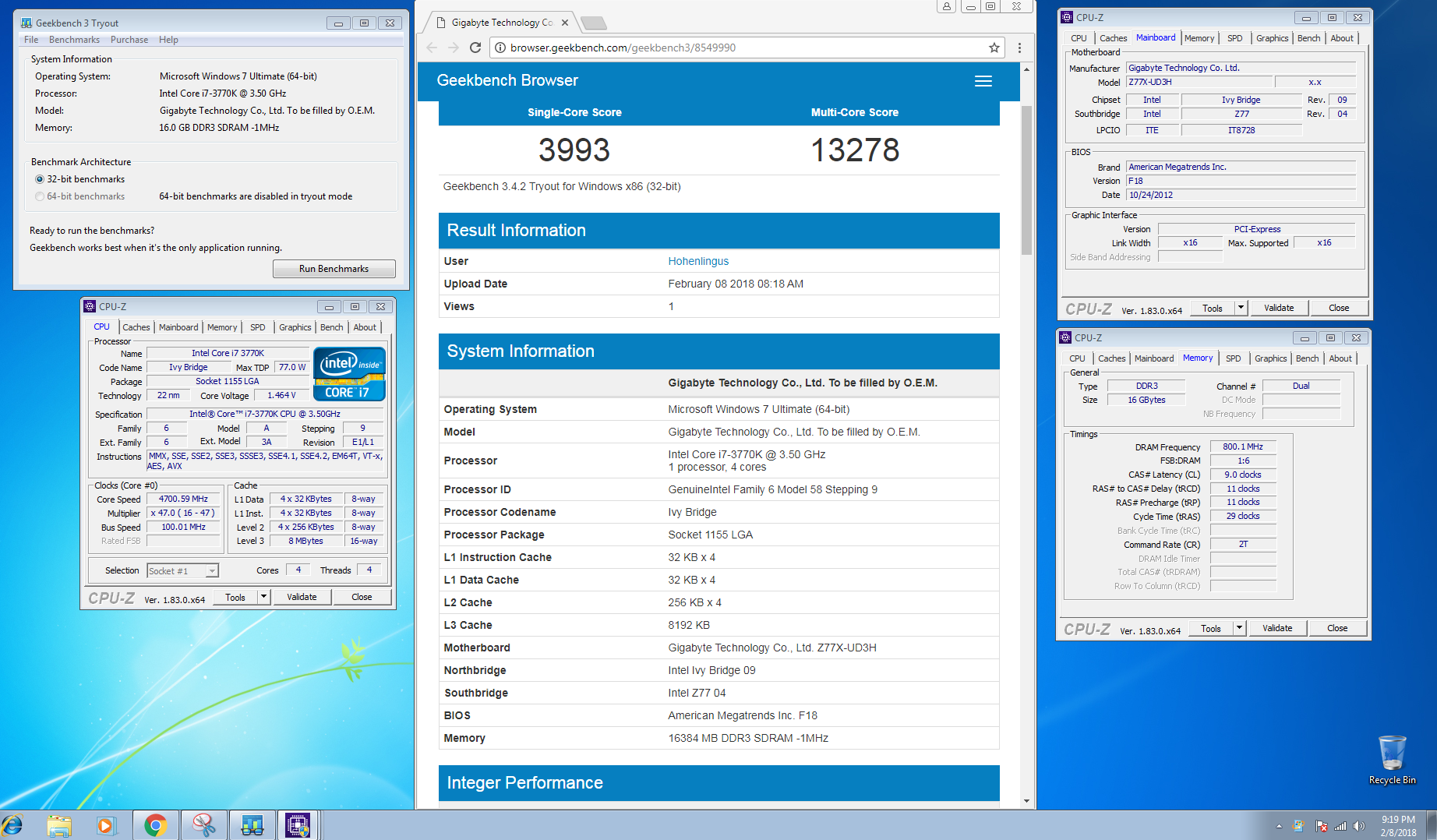Open Chrome user profile icon
Viewport: 1437px width, 840px height.
click(946, 6)
